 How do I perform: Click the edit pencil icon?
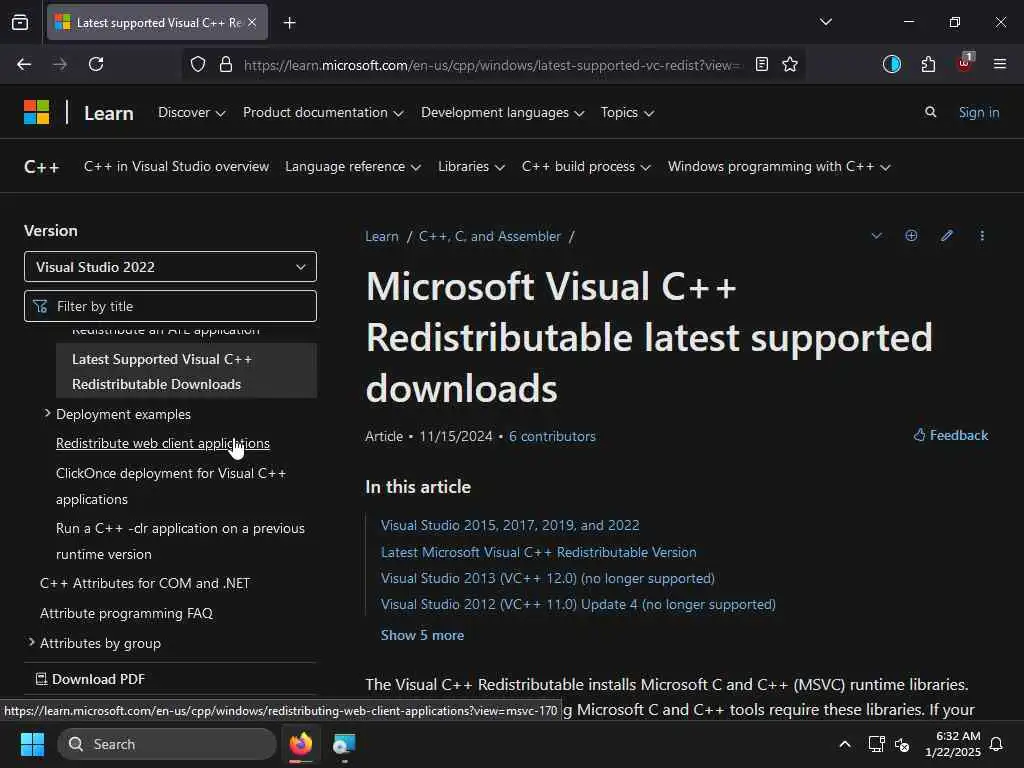click(947, 236)
